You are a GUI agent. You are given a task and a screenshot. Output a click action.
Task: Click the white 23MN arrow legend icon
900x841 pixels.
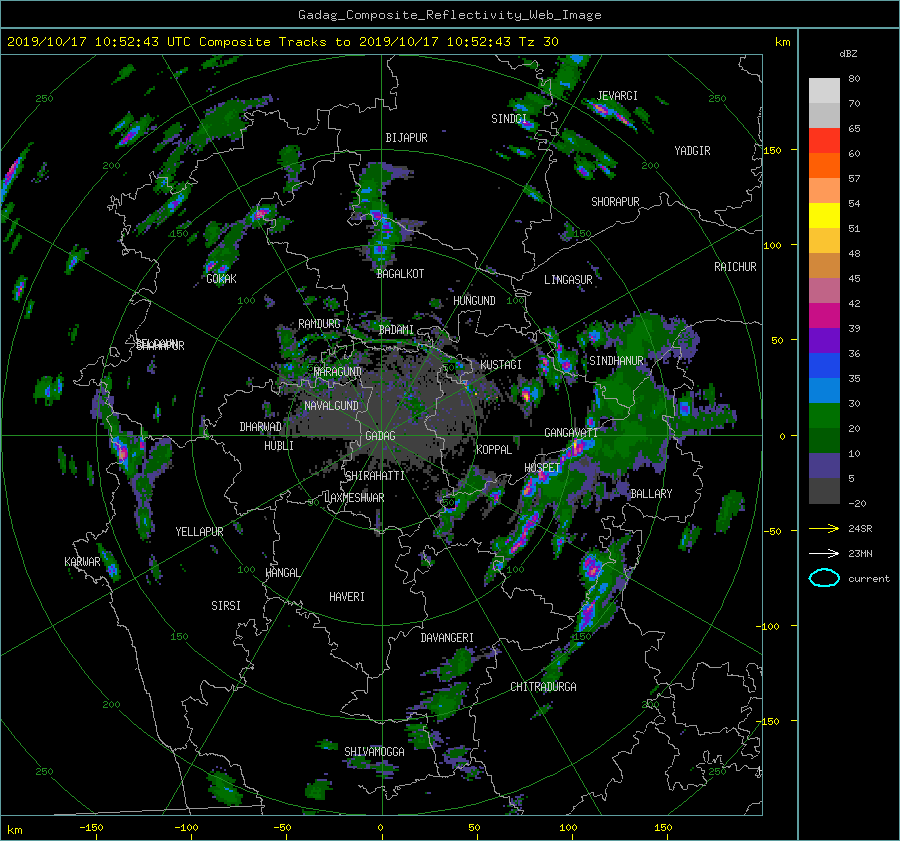(824, 553)
